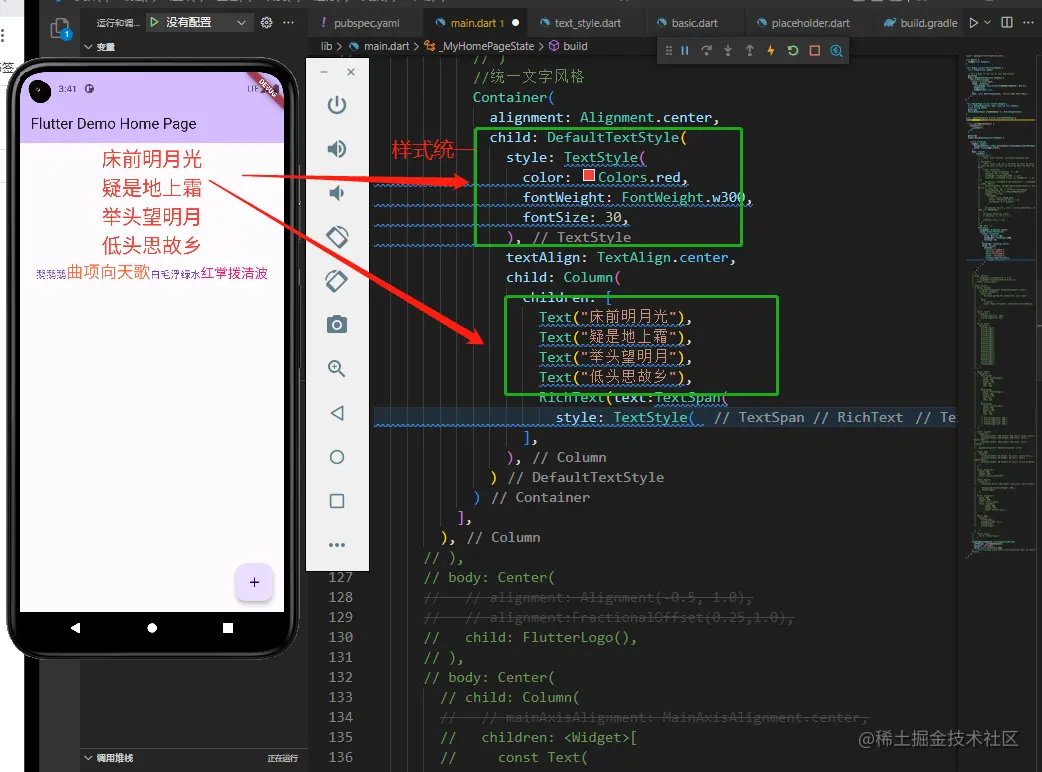Start debugging with the green play arrow
Screen dimensions: 1042x772
coord(154,23)
